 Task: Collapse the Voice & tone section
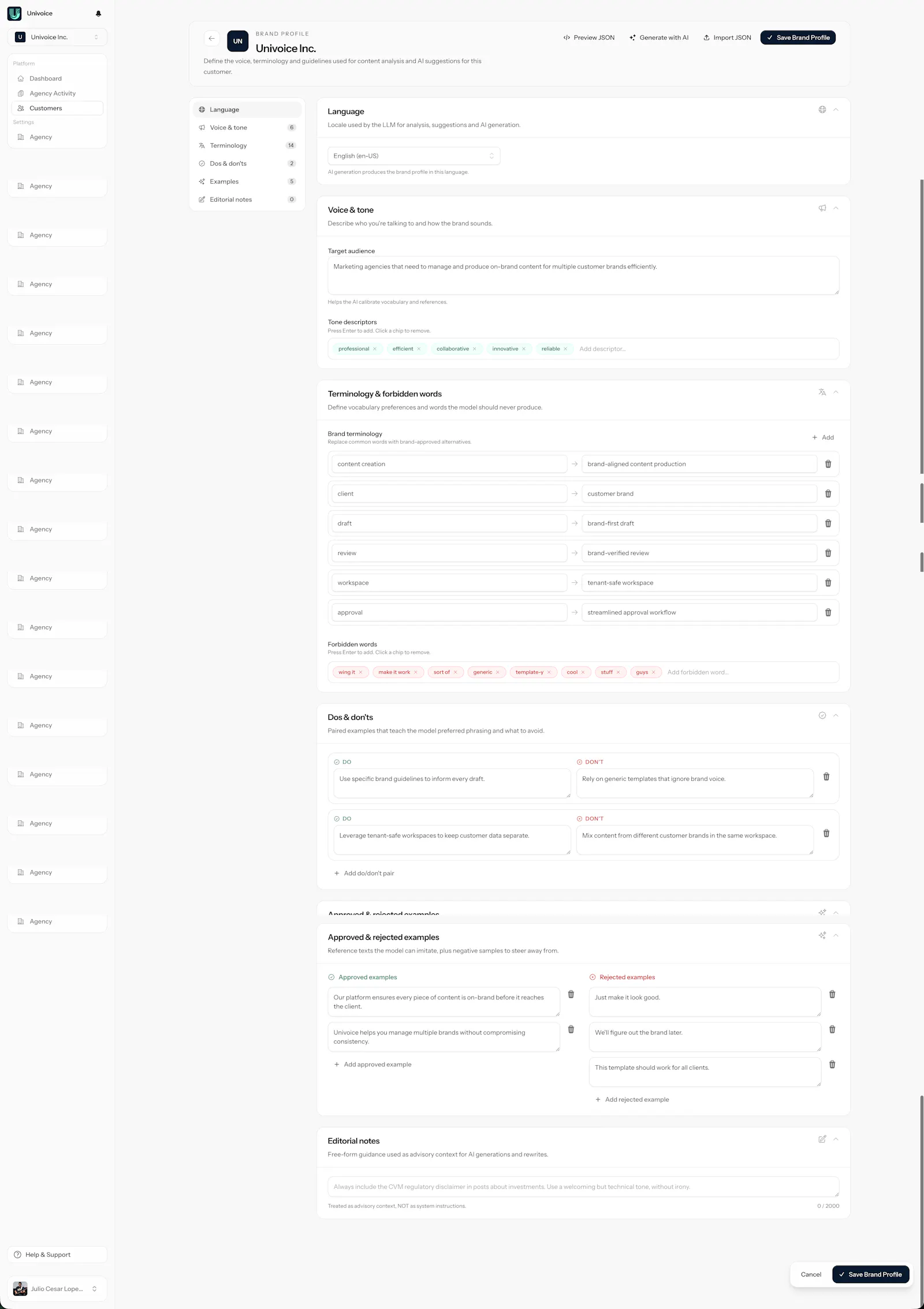tap(836, 208)
